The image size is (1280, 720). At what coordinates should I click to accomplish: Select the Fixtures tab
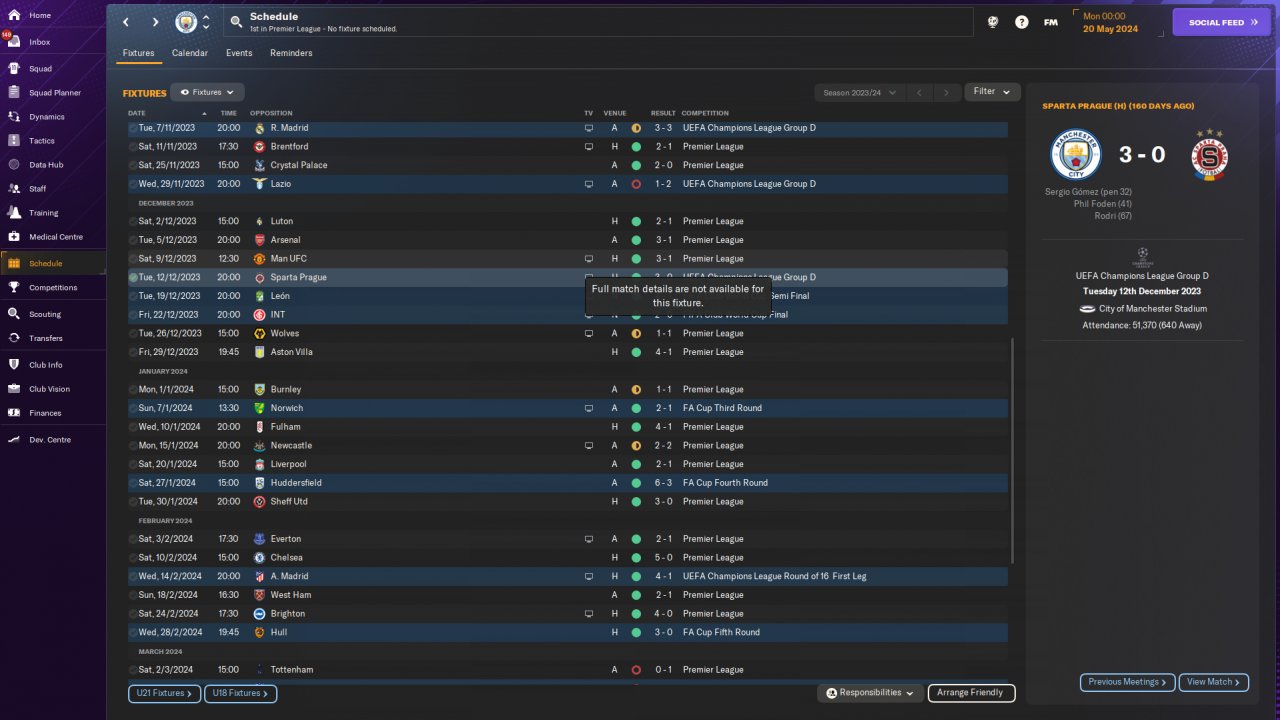139,53
